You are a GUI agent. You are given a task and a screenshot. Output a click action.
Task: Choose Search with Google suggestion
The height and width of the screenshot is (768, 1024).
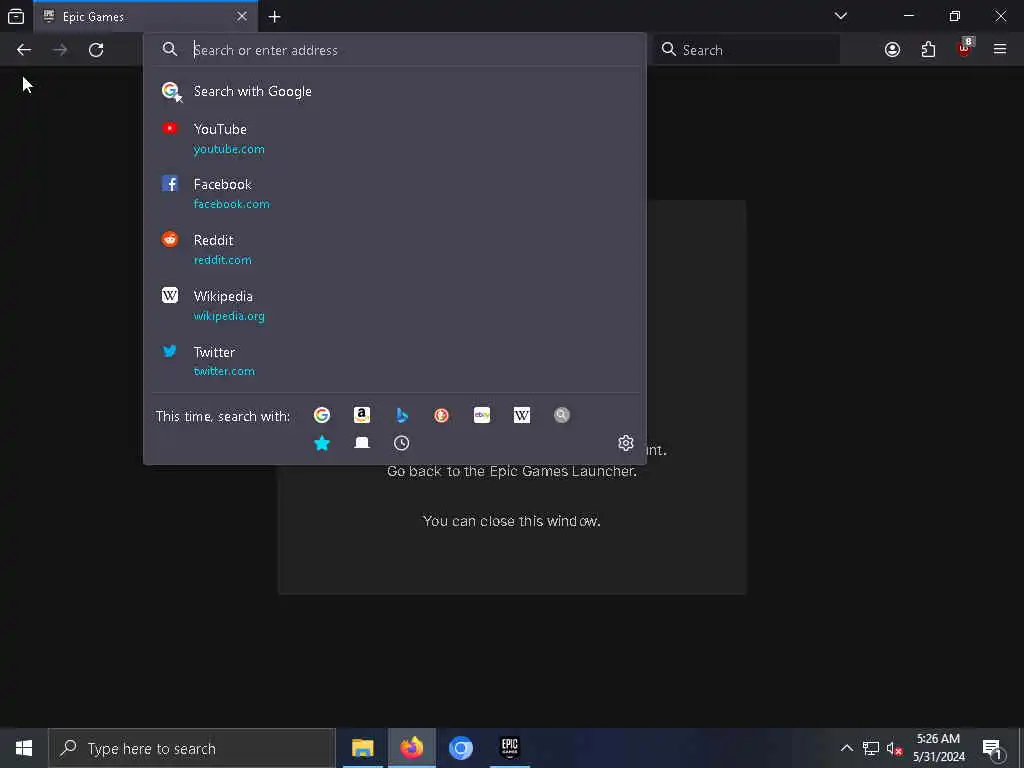pos(394,91)
